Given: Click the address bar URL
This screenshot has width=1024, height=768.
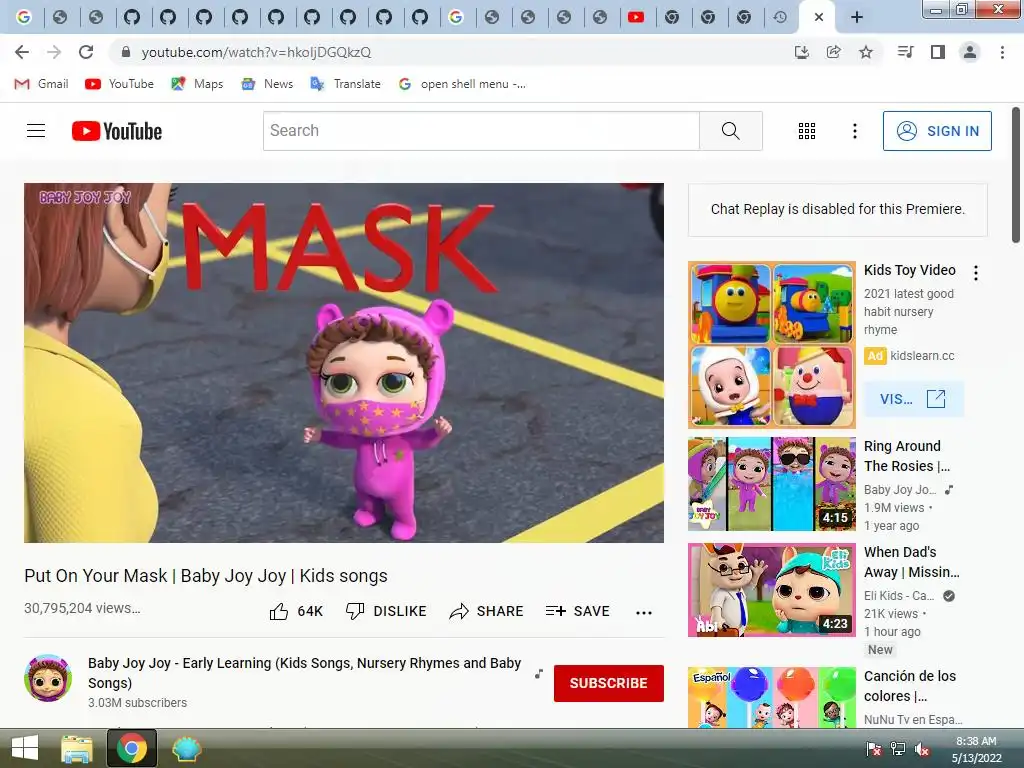Looking at the screenshot, I should (x=256, y=52).
